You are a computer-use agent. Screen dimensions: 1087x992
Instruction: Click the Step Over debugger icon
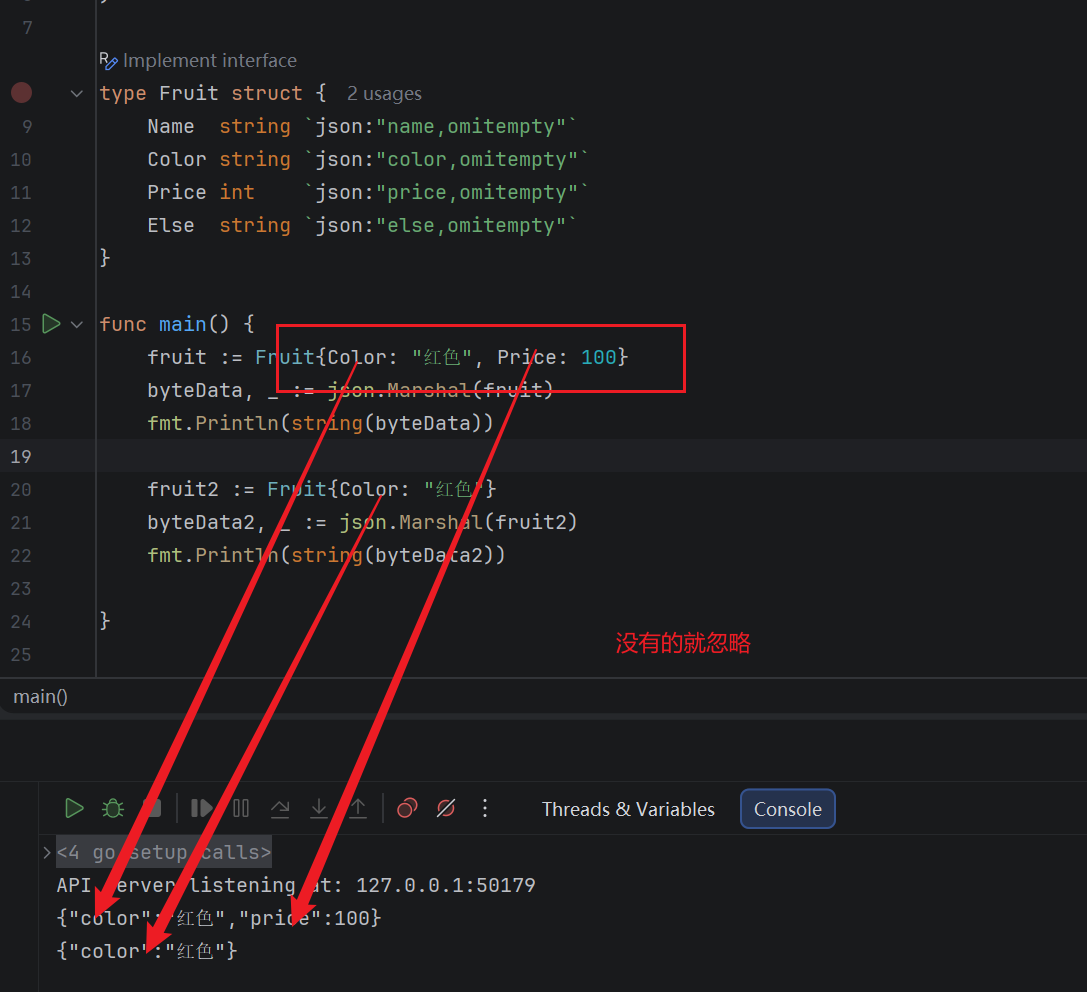(x=280, y=808)
